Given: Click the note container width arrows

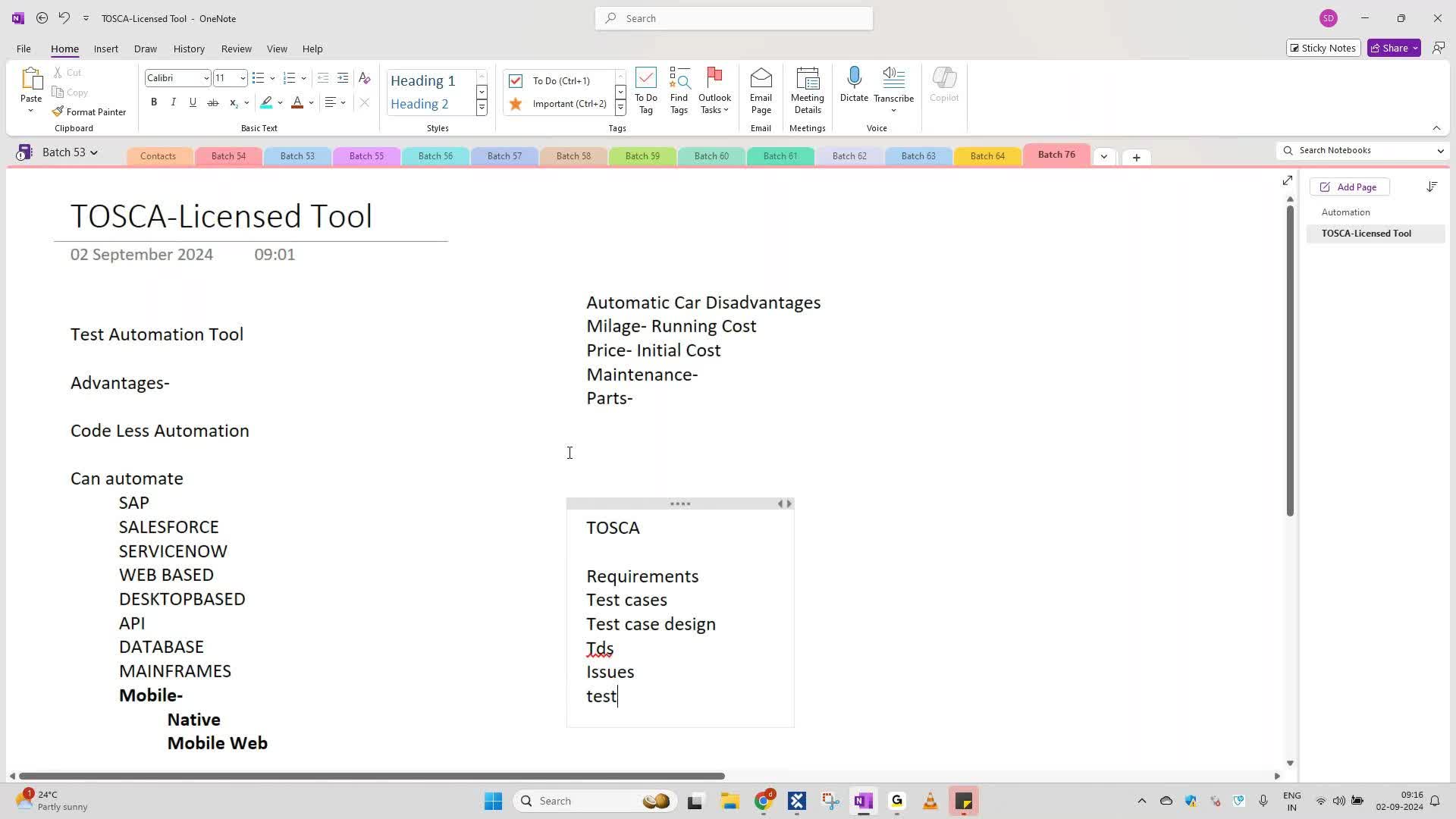Looking at the screenshot, I should click(x=785, y=504).
